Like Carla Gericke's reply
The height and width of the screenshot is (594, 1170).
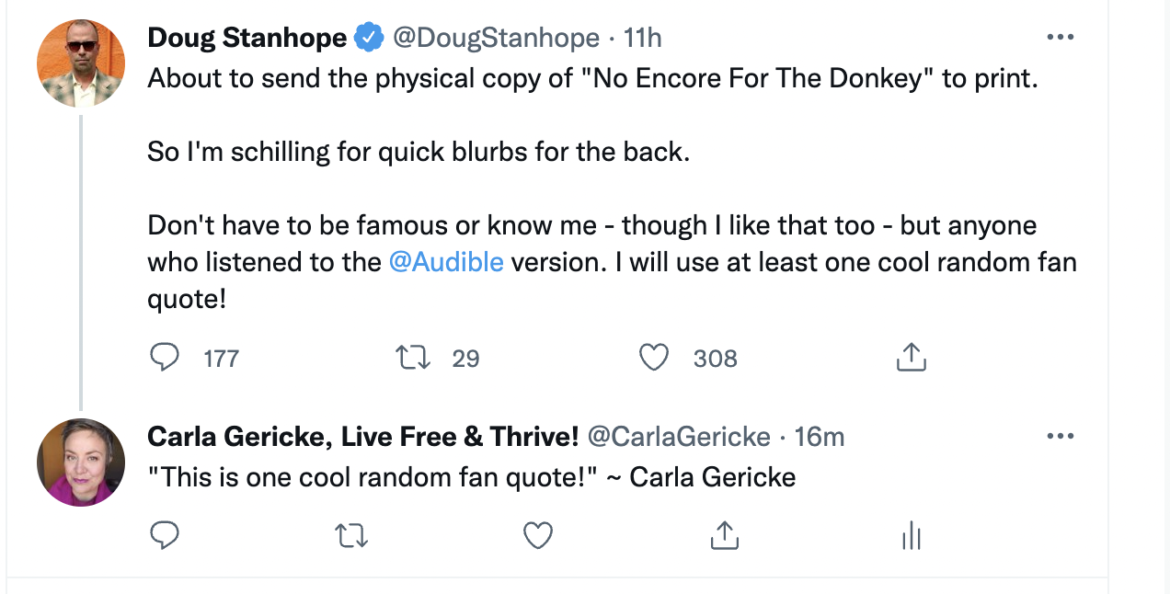[538, 537]
